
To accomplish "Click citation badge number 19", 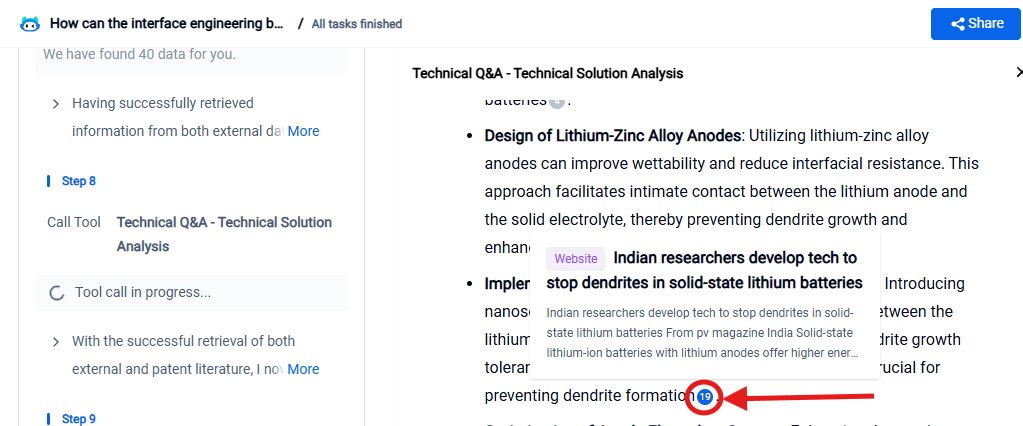I will tap(705, 397).
